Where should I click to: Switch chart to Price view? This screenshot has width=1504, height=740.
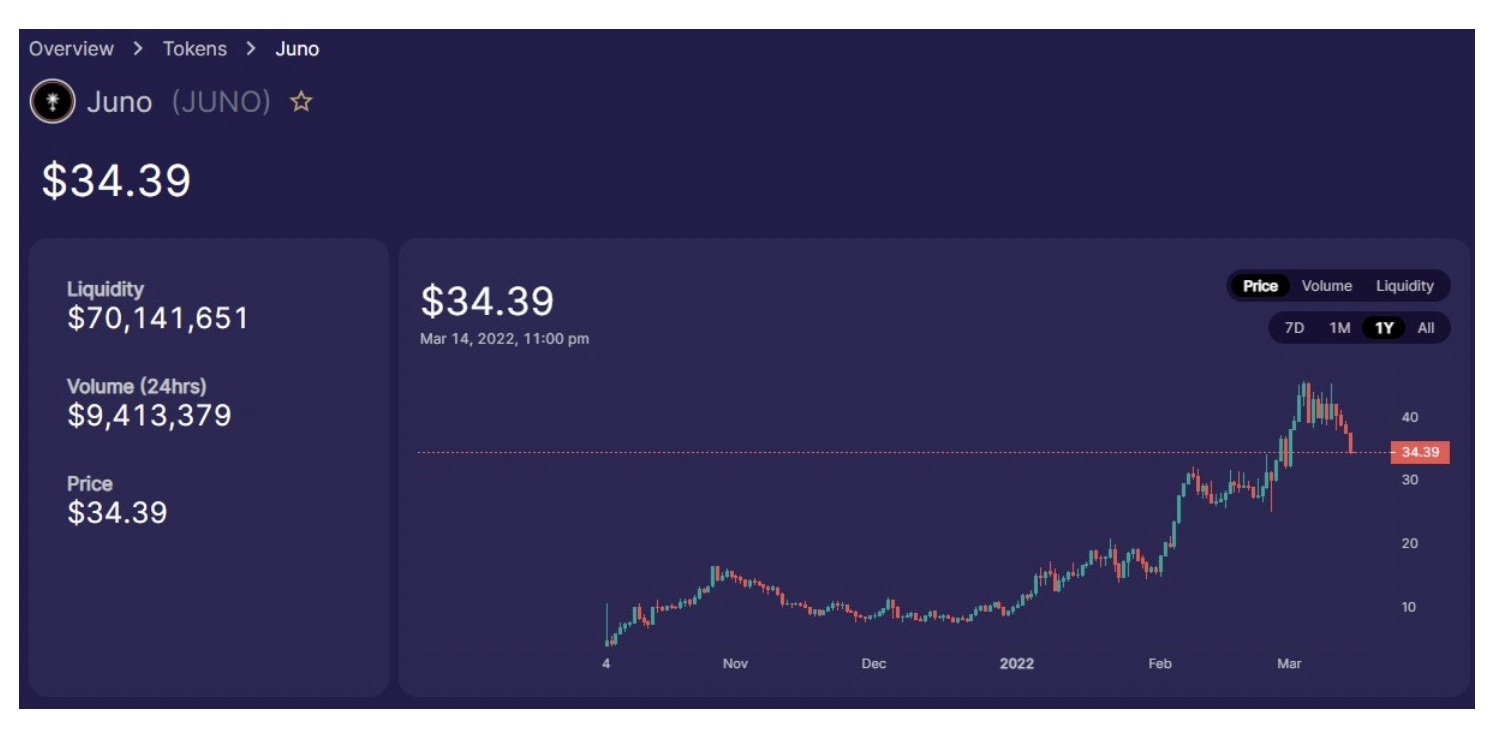[1260, 286]
